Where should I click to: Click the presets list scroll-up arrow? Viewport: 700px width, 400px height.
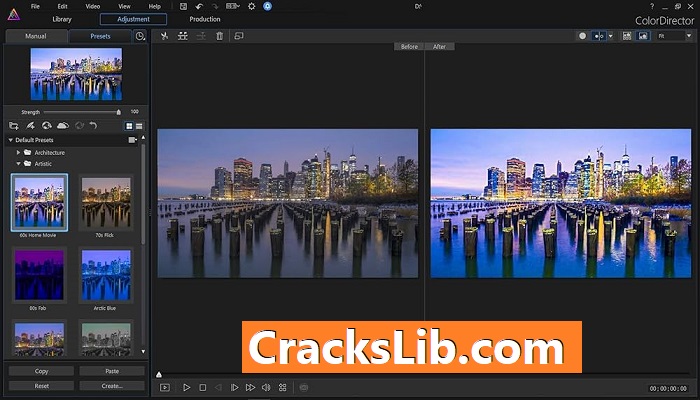[x=143, y=138]
